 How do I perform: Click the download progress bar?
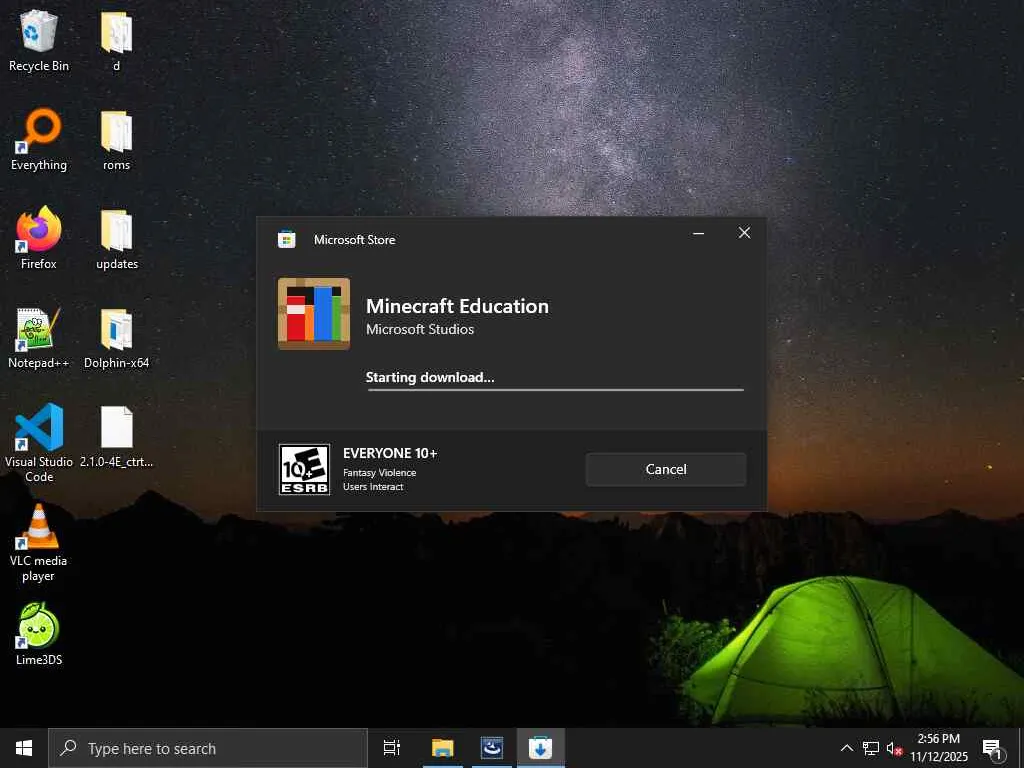[x=556, y=390]
